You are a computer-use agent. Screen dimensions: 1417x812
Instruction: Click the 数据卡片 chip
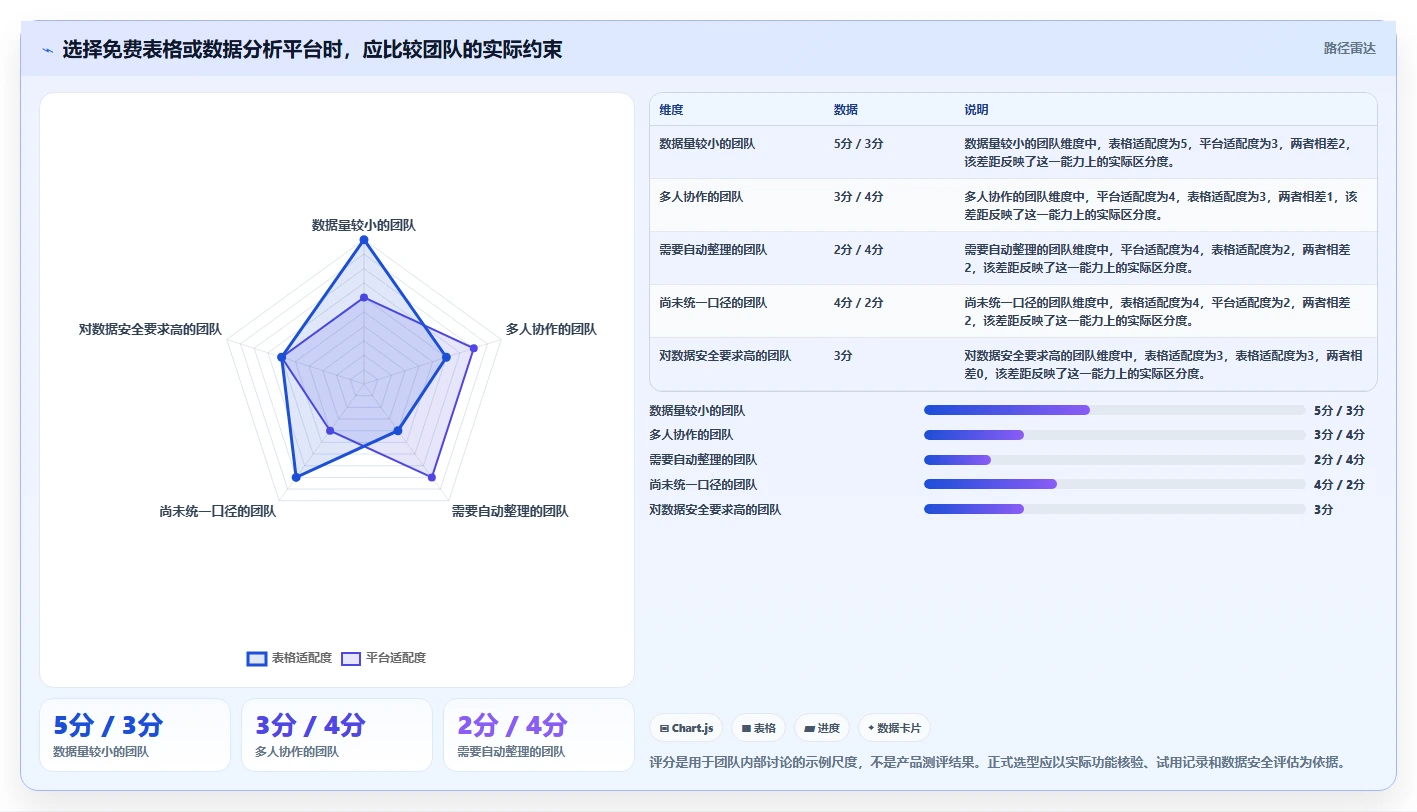pyautogui.click(x=894, y=728)
